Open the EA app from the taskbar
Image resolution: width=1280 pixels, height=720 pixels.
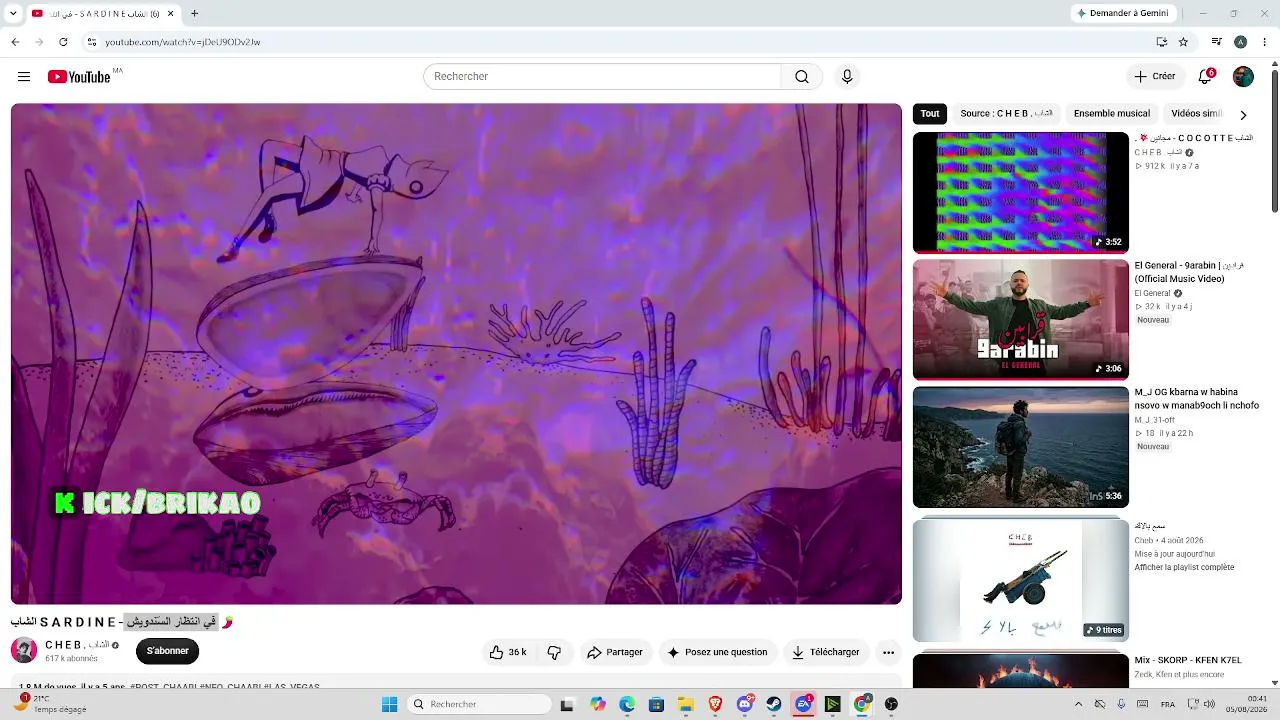click(x=803, y=704)
